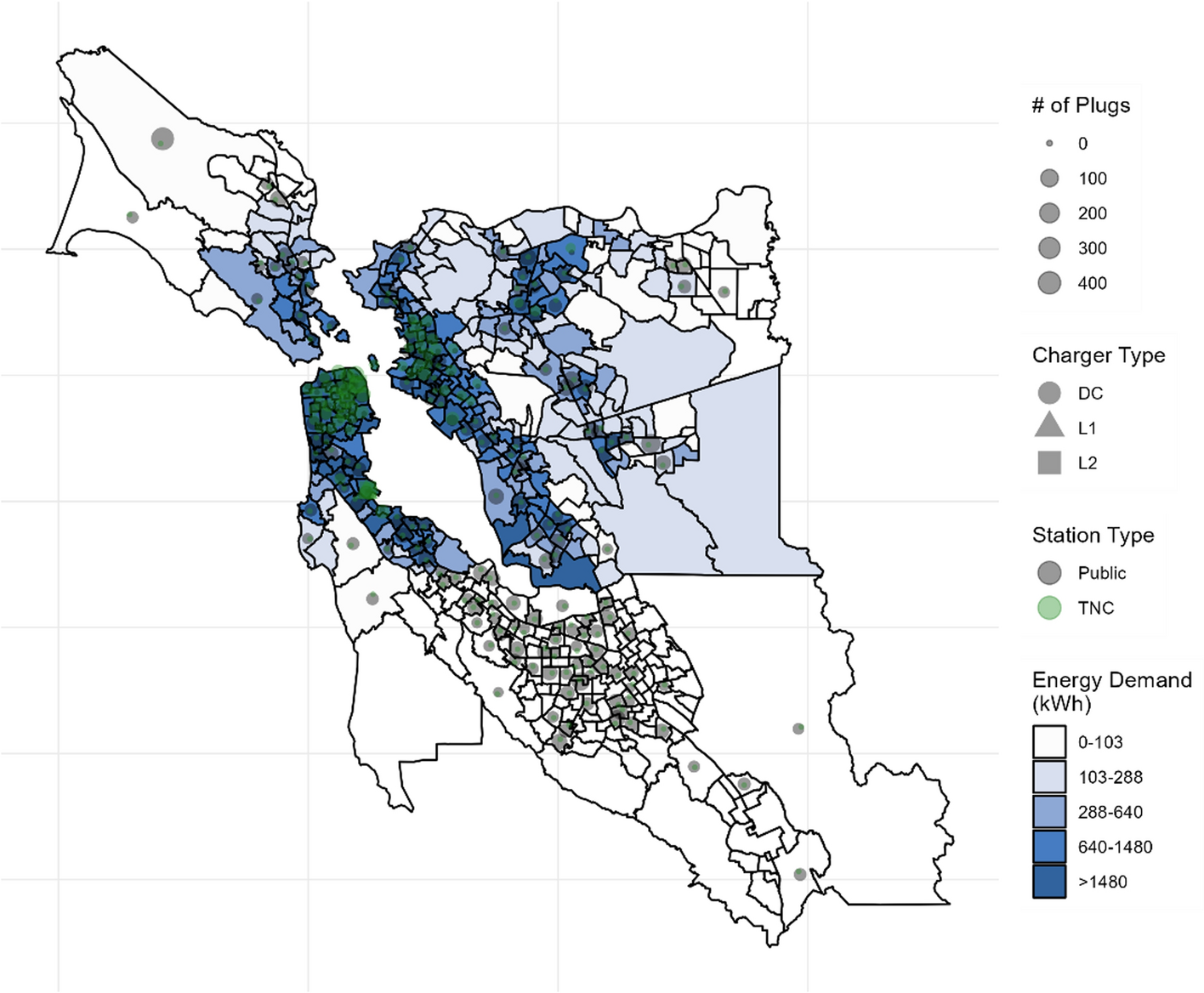Pick the 200 plugs legend circle
Image resolution: width=1204 pixels, height=993 pixels.
pyautogui.click(x=1049, y=213)
